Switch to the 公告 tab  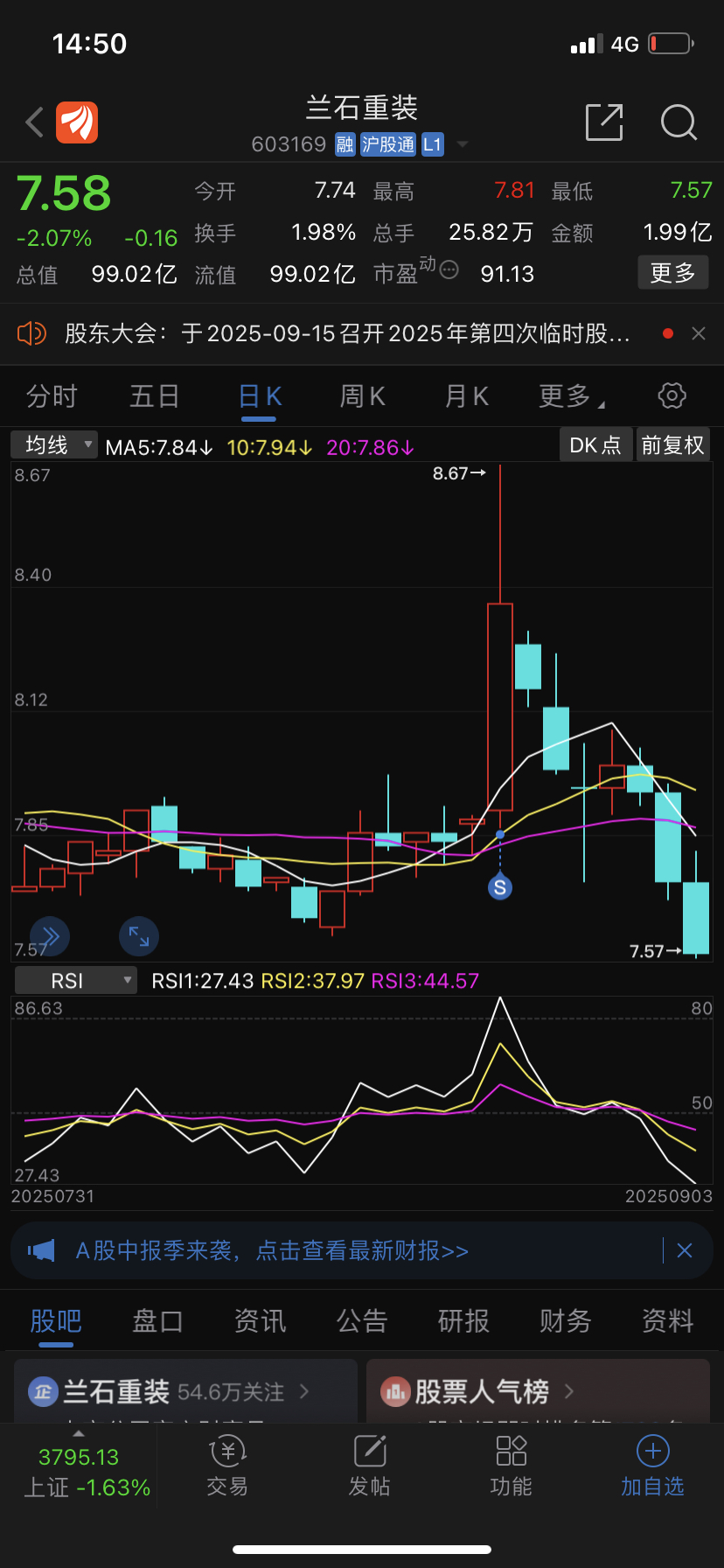[x=362, y=1320]
